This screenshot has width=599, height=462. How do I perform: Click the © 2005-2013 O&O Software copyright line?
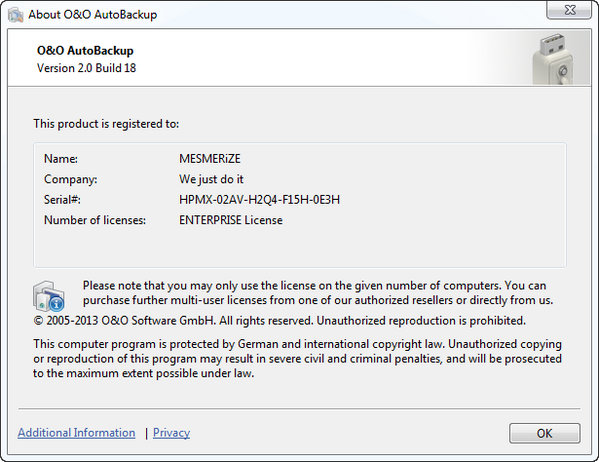pos(280,321)
